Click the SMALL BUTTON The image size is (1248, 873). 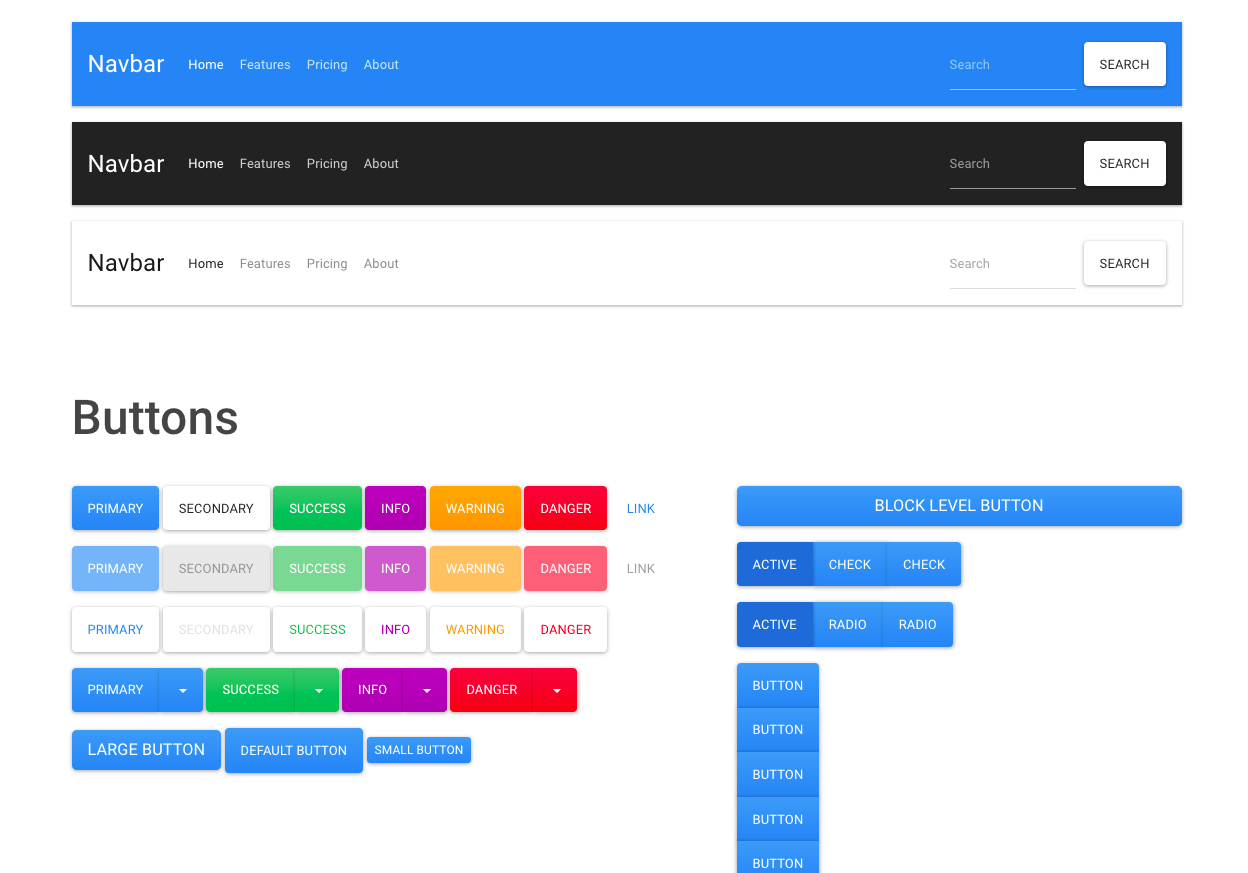pos(419,750)
